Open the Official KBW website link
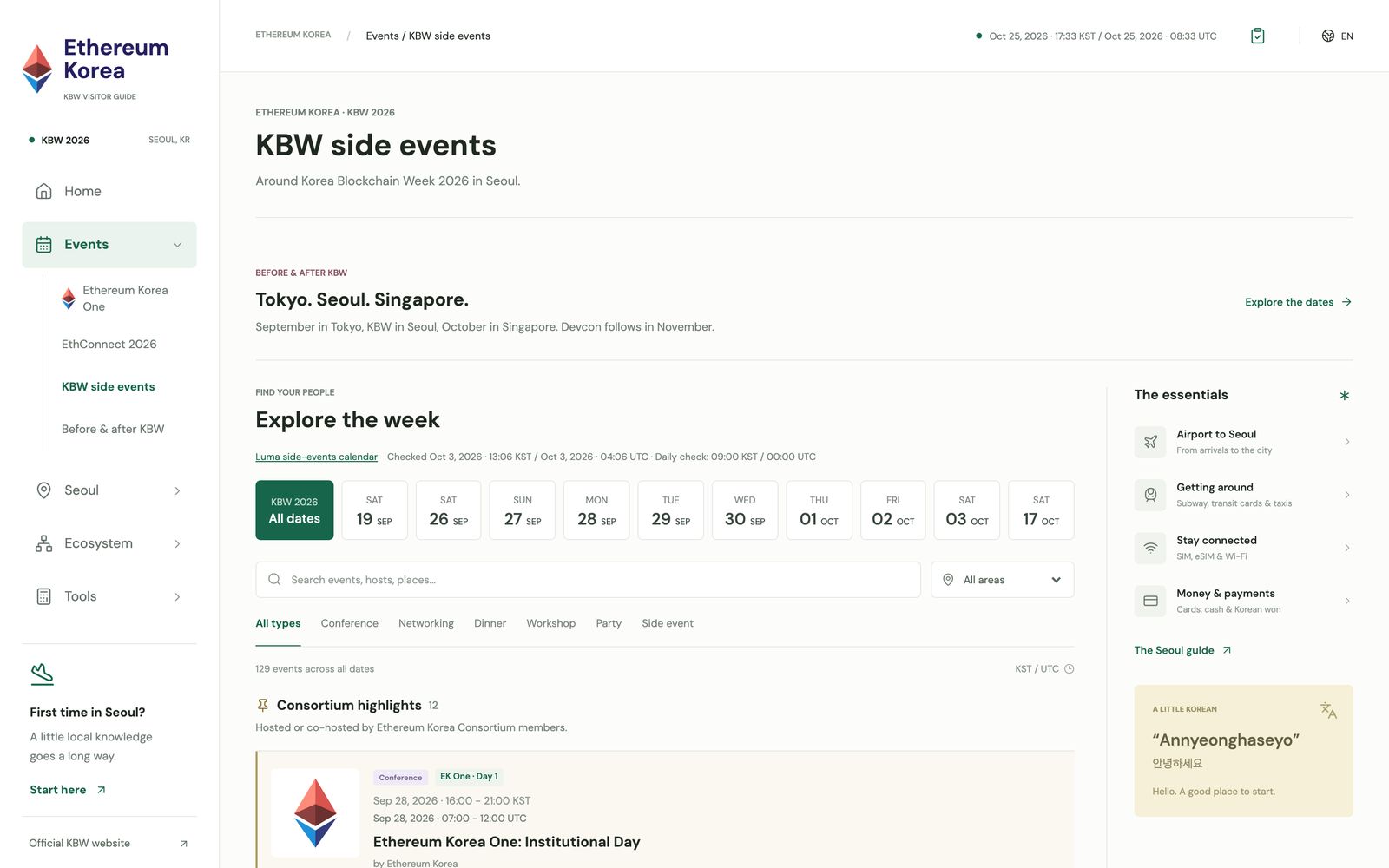The width and height of the screenshot is (1389, 868). [x=109, y=843]
